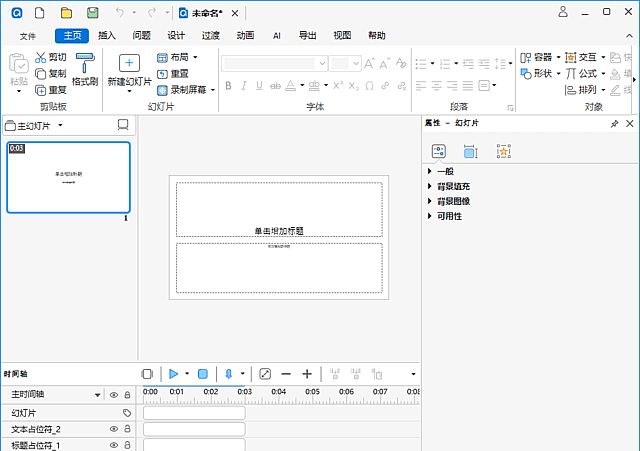Open the 布局 layout dropdown
The width and height of the screenshot is (640, 451).
tap(178, 57)
